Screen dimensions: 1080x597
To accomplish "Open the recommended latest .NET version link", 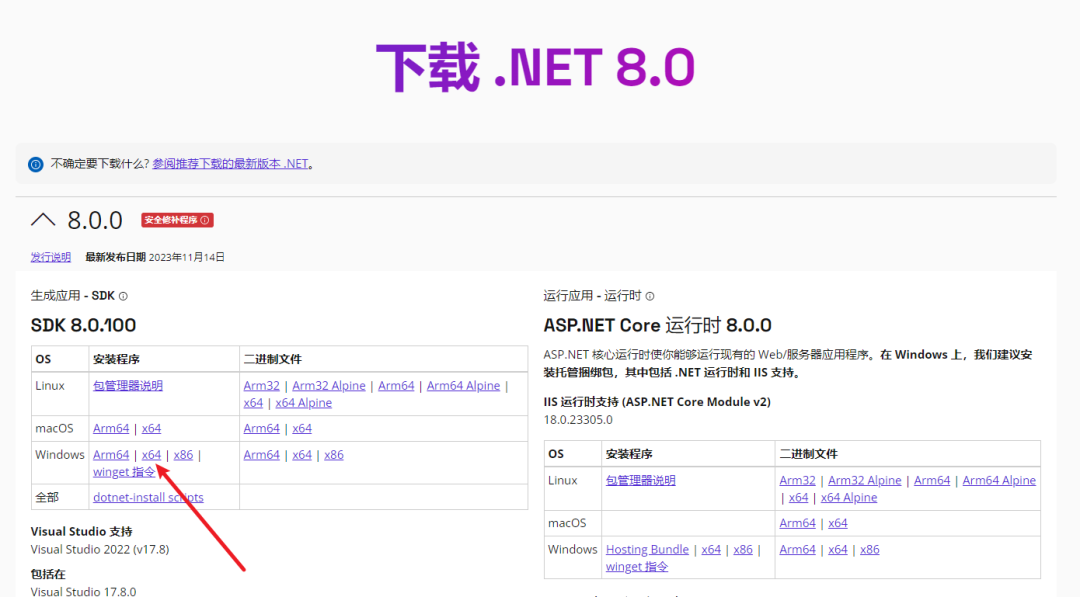I will pos(230,164).
